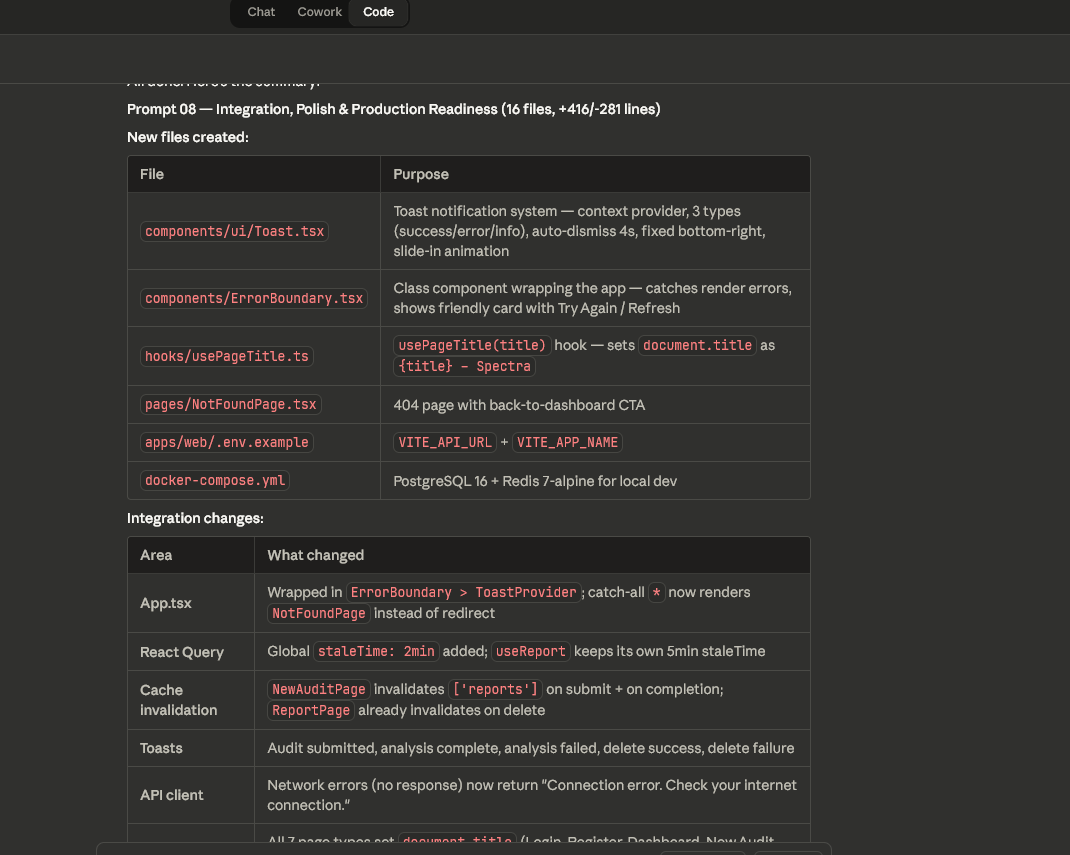Click the asterisk catch-all code snippet
Screen dimensions: 1070x855
coord(656,592)
